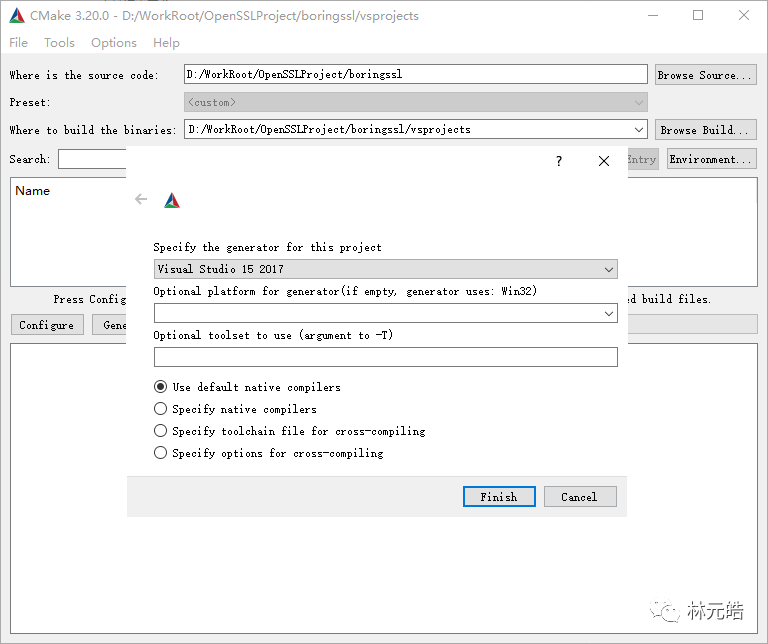The height and width of the screenshot is (644, 768).
Task: Expand the build binaries path dropdown
Action: click(x=639, y=130)
